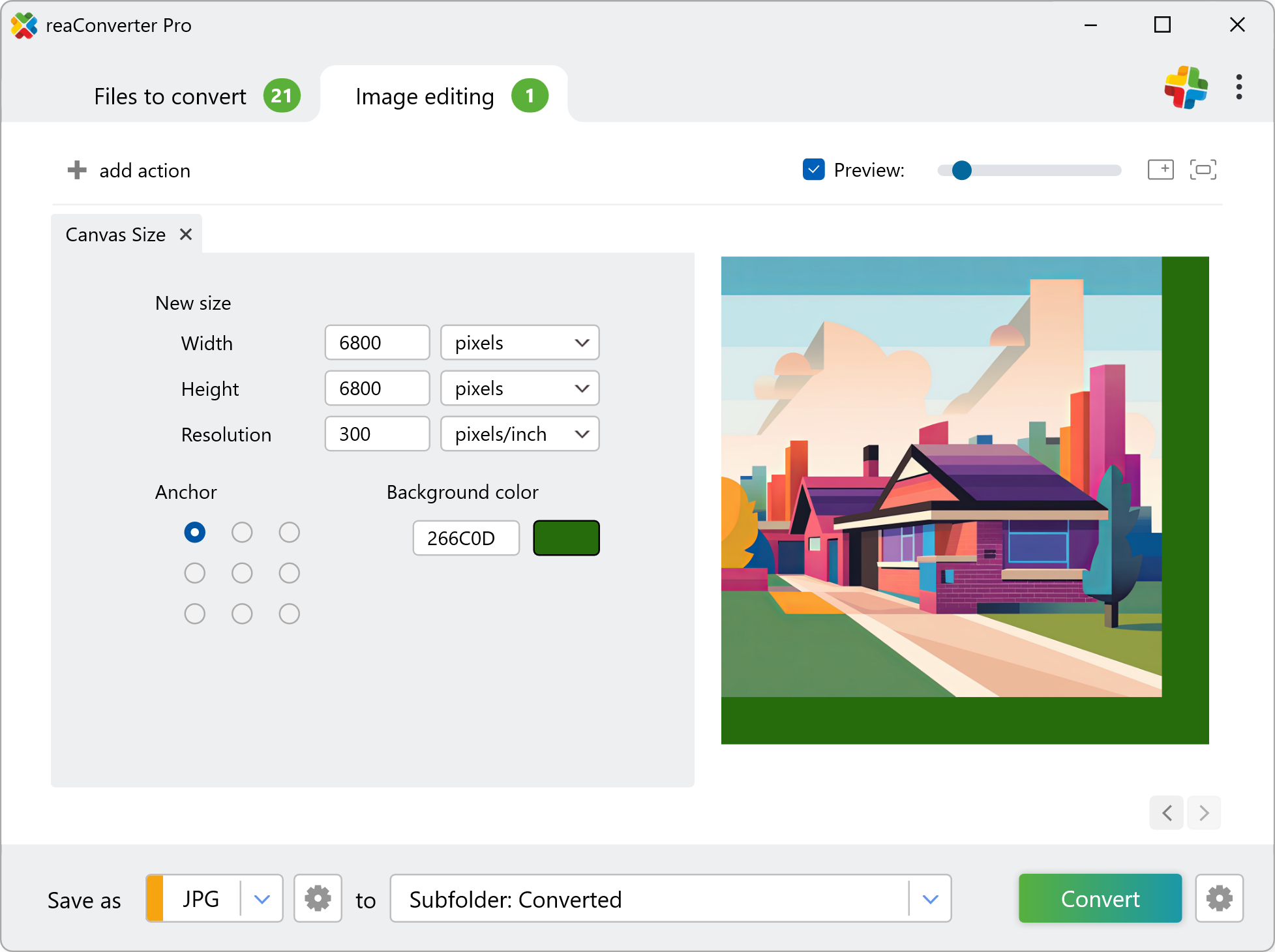Go to next preview image
Screen dimensions: 1275x952
point(1204,812)
